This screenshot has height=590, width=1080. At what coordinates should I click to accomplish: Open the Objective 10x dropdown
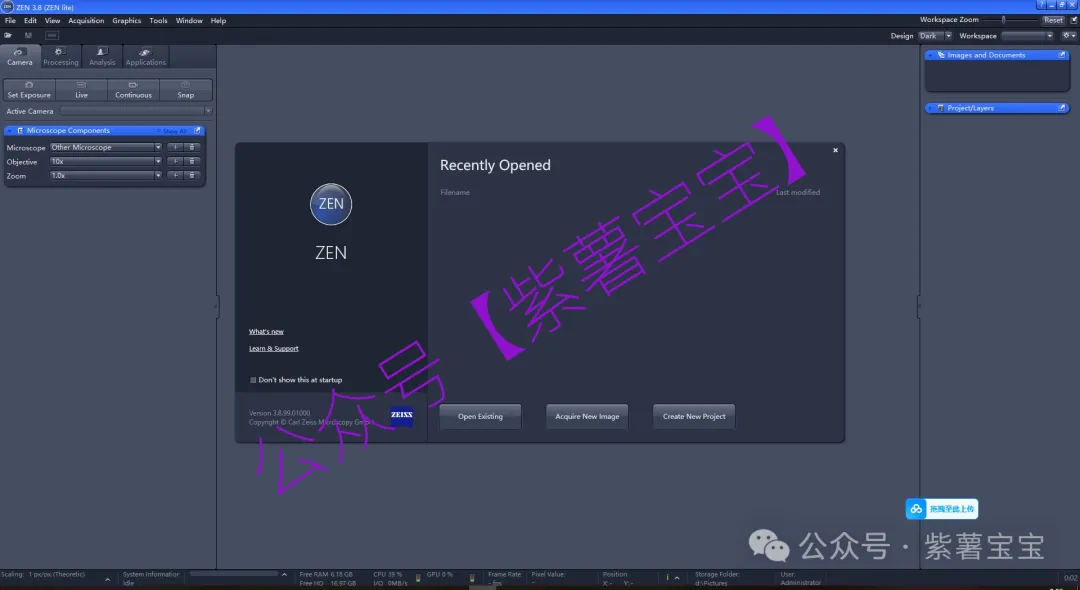157,161
